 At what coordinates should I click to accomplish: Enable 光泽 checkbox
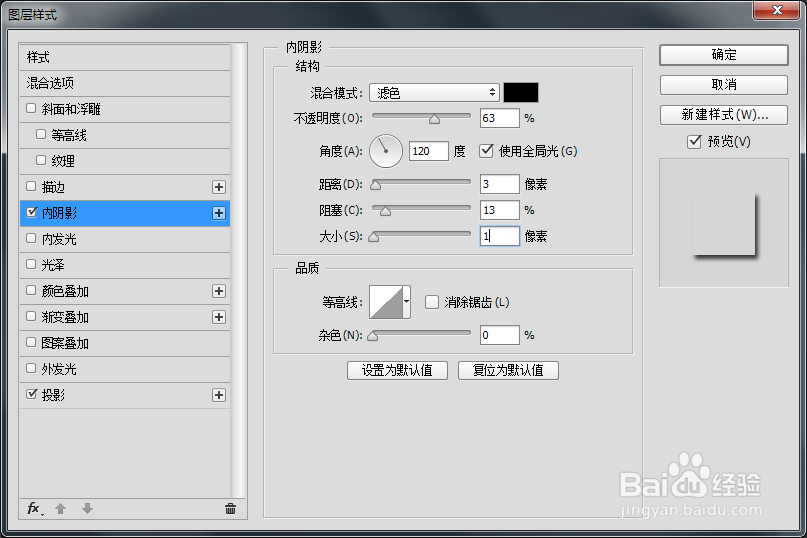(31, 264)
